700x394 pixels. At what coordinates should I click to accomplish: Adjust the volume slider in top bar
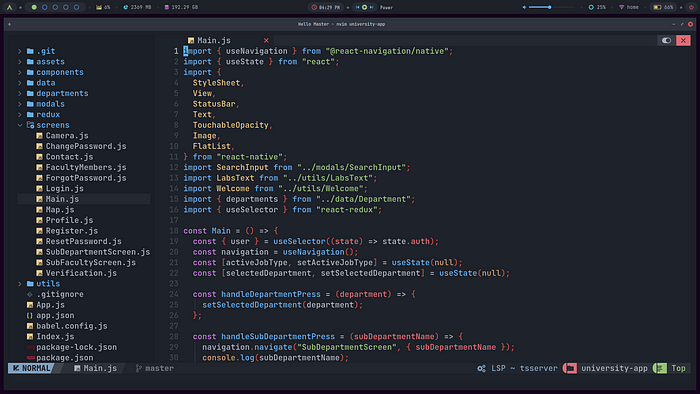pos(552,8)
